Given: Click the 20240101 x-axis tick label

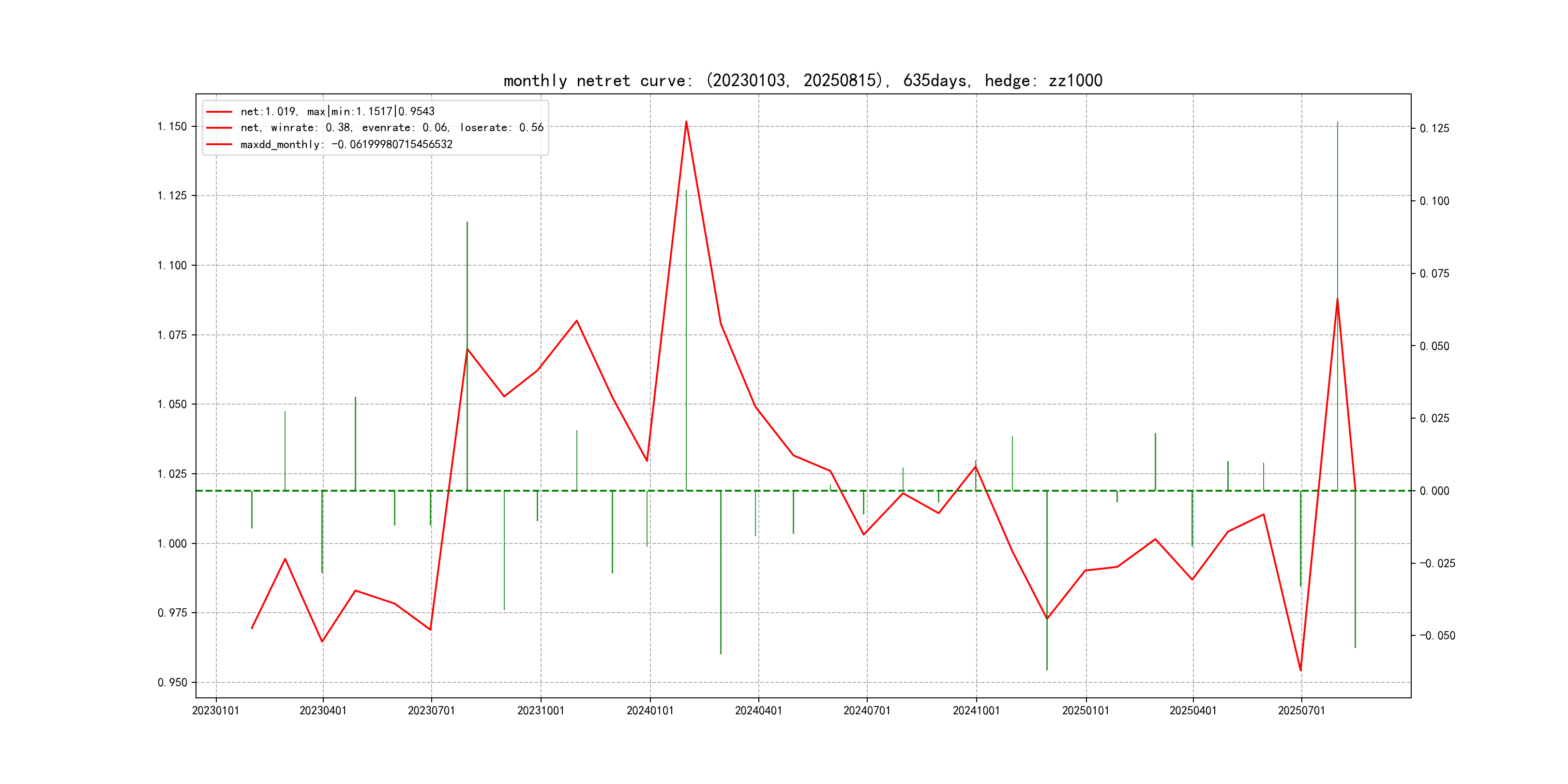Looking at the screenshot, I should click(x=650, y=710).
